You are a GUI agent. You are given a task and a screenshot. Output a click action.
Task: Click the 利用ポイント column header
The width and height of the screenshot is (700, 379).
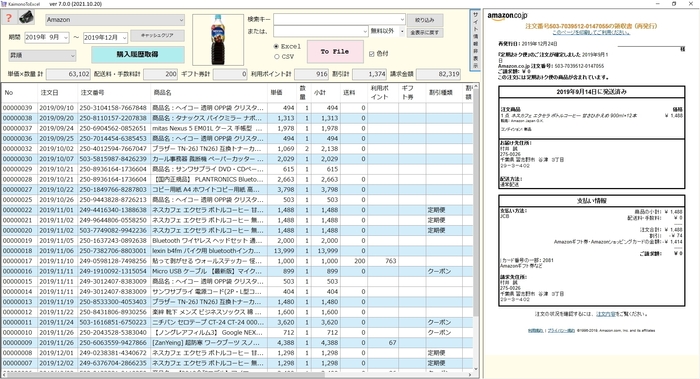[x=383, y=92]
